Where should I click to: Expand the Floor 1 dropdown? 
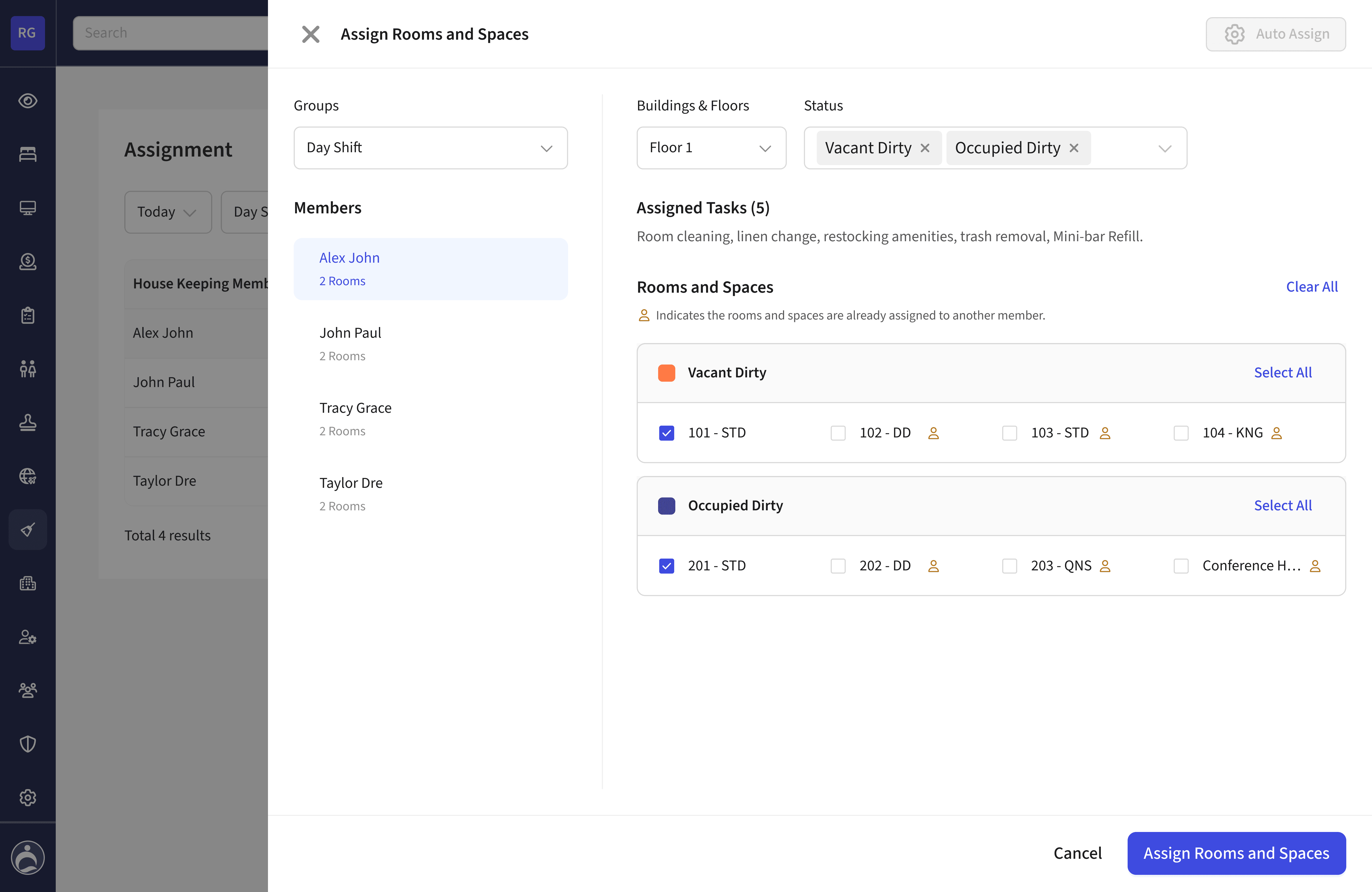tap(711, 148)
